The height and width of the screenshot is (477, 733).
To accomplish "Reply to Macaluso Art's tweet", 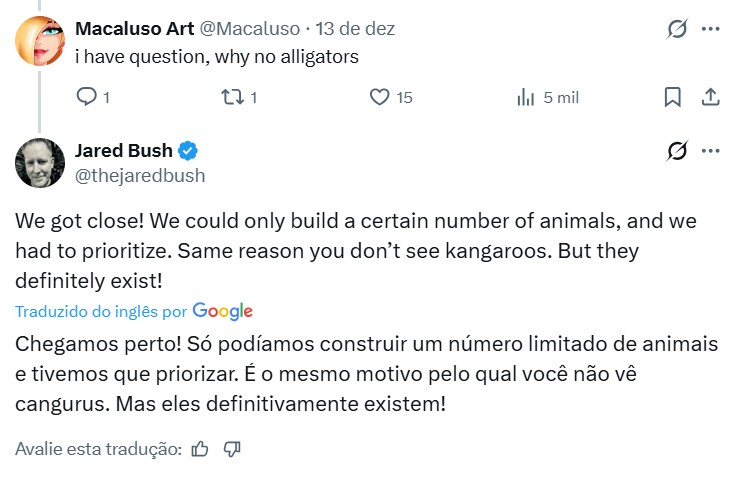I will [87, 97].
